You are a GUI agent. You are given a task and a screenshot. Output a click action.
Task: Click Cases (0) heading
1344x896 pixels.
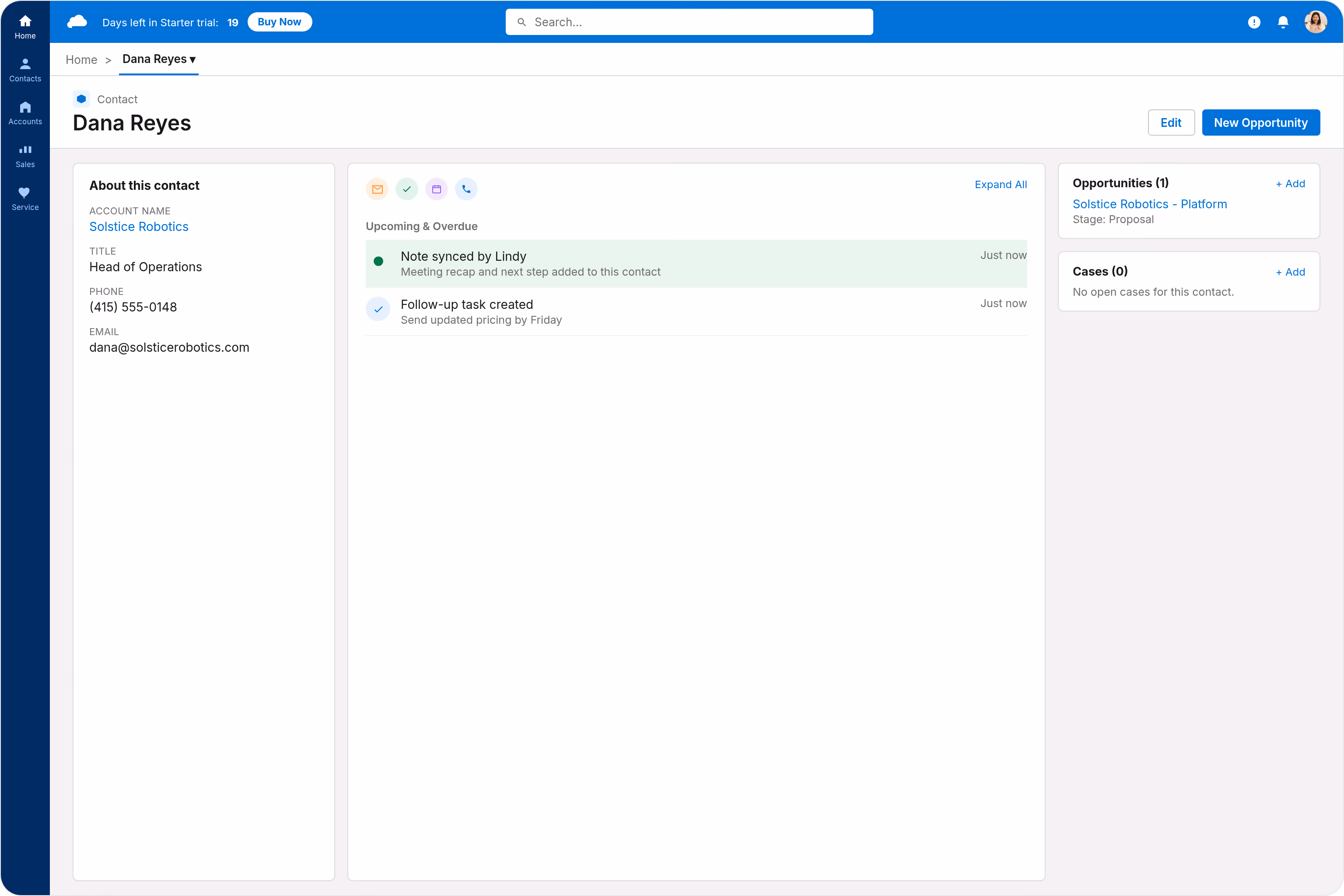click(1100, 271)
